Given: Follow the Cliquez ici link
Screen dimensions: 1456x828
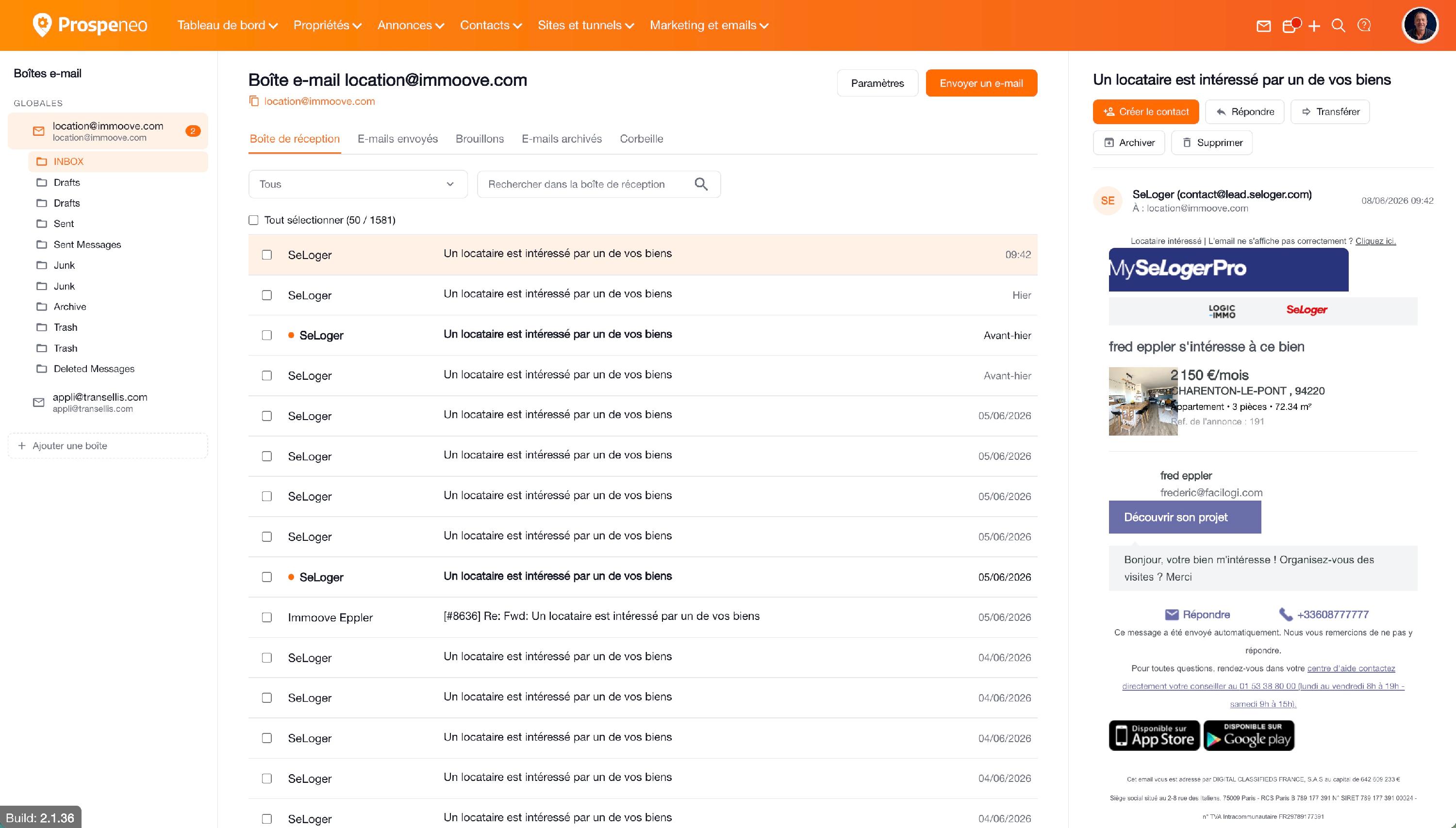Looking at the screenshot, I should point(1375,241).
